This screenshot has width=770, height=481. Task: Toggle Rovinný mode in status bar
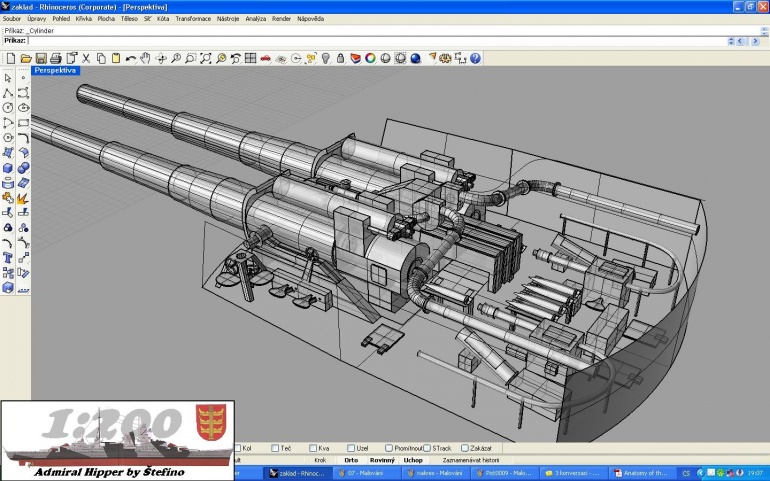(x=382, y=460)
